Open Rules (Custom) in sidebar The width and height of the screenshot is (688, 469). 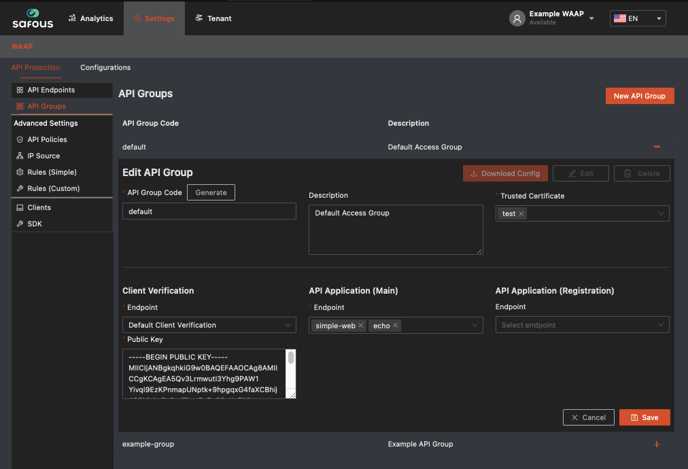[x=61, y=188]
